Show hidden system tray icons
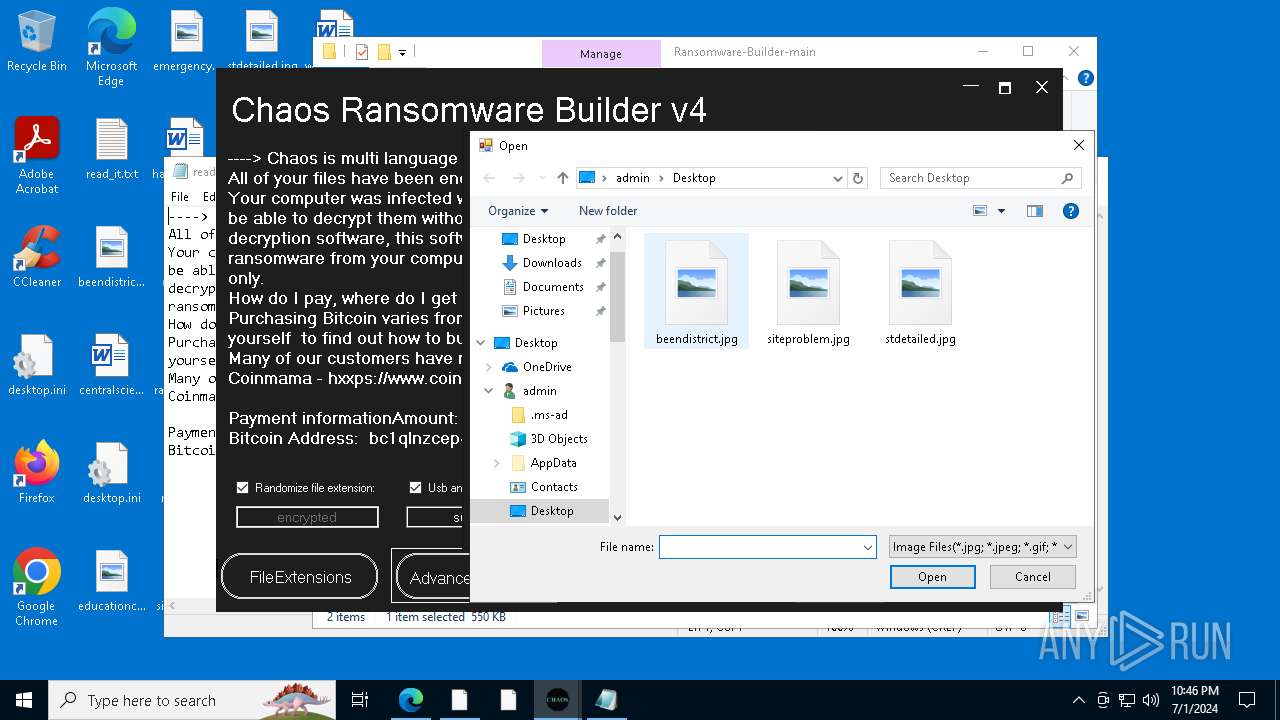The width and height of the screenshot is (1280, 720). point(1078,700)
